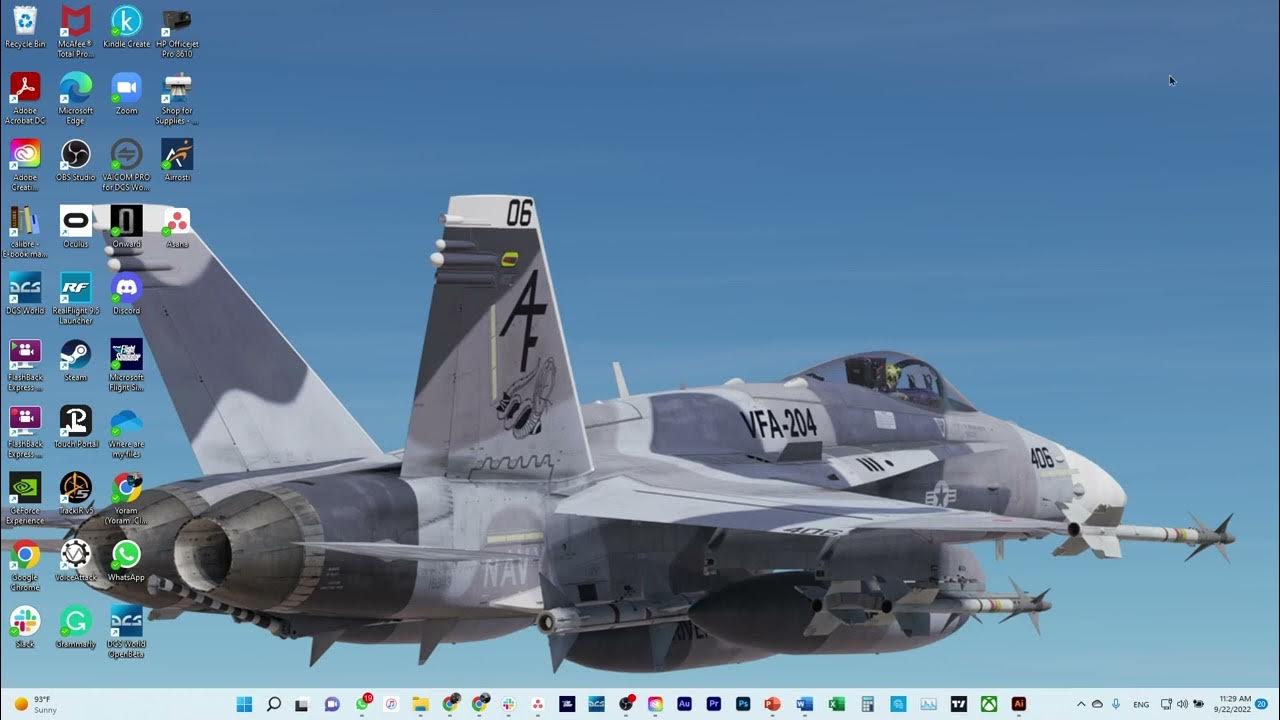This screenshot has height=720, width=1280.
Task: Open Chat app in the taskbar
Action: click(x=332, y=704)
